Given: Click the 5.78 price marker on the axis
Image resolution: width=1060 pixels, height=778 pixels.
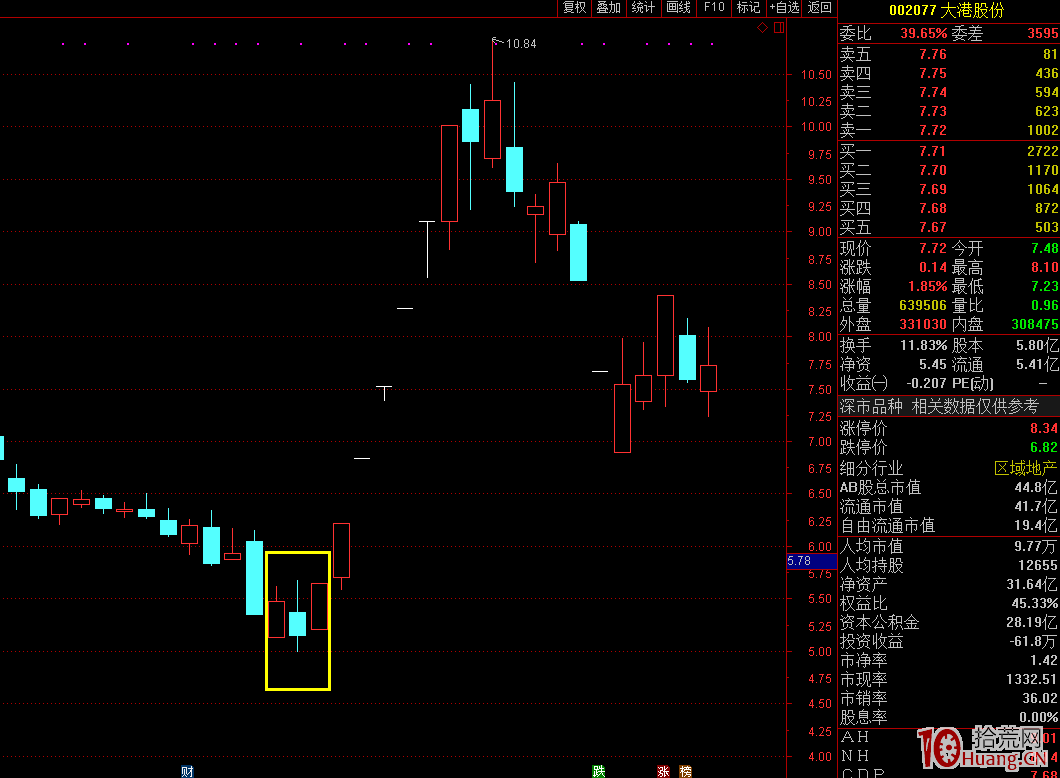Looking at the screenshot, I should click(811, 561).
